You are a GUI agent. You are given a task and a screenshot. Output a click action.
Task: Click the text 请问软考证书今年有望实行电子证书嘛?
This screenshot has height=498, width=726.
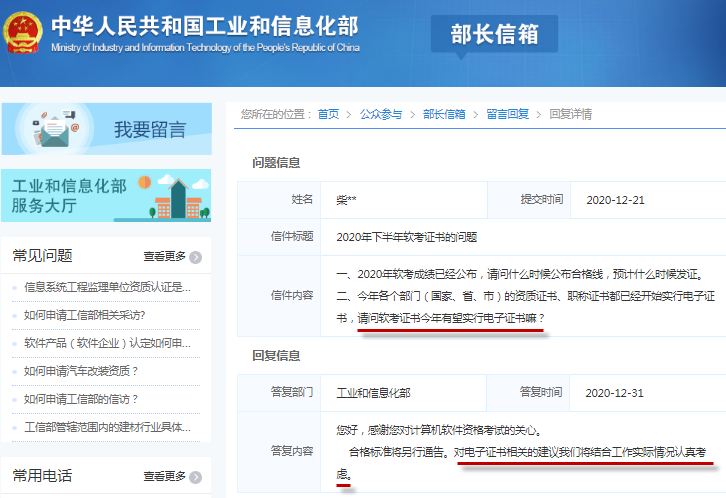pos(451,318)
